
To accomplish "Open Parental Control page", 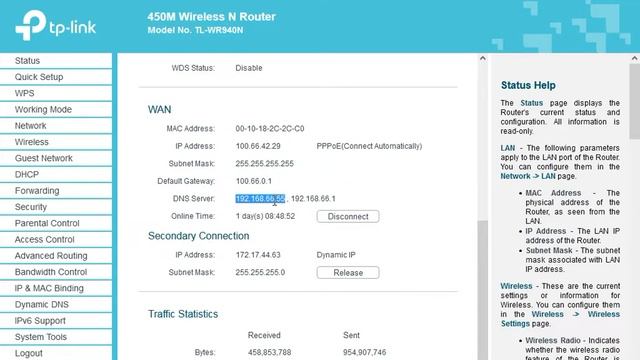I will pyautogui.click(x=56, y=223).
